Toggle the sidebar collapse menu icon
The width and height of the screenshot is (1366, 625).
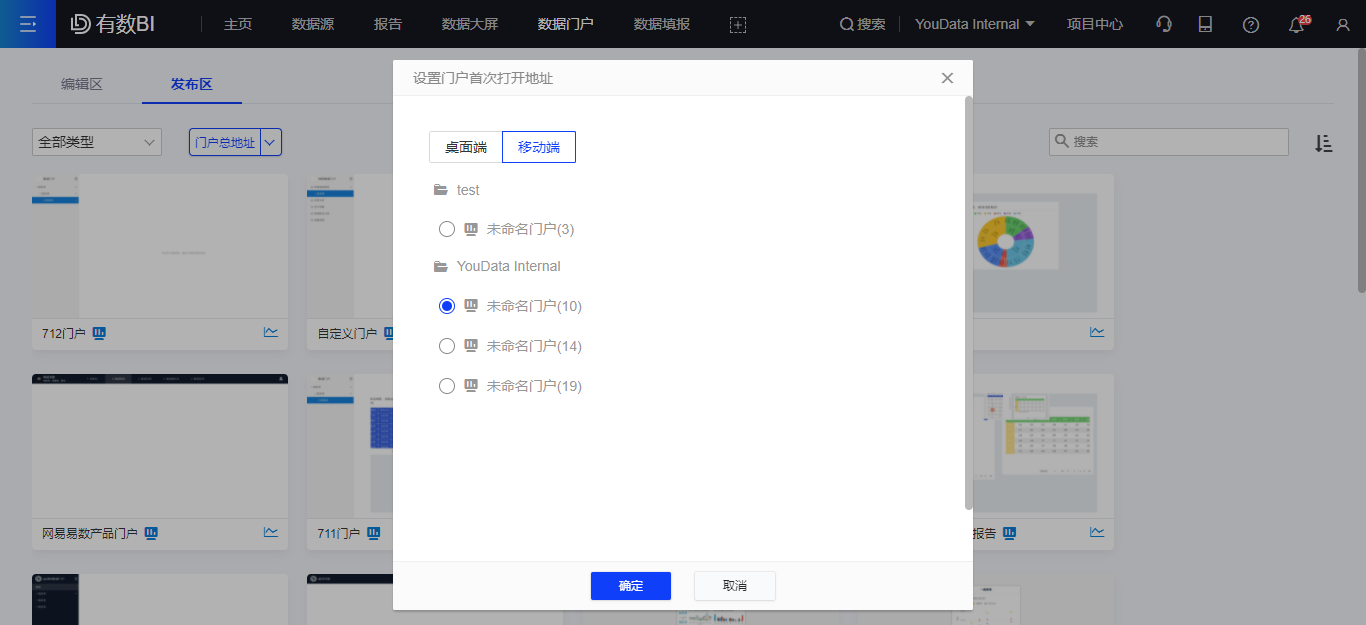click(28, 24)
